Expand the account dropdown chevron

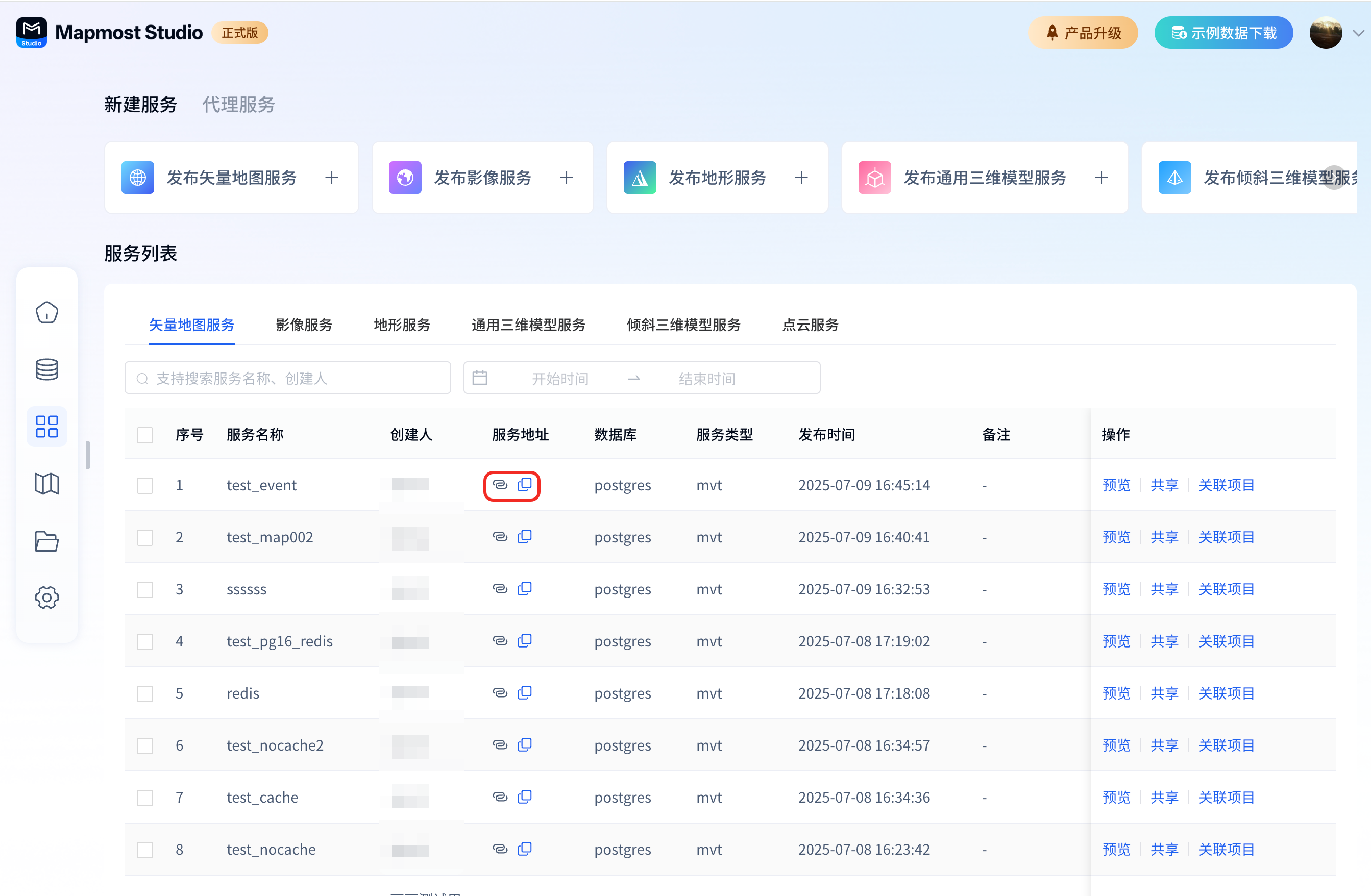click(x=1358, y=33)
